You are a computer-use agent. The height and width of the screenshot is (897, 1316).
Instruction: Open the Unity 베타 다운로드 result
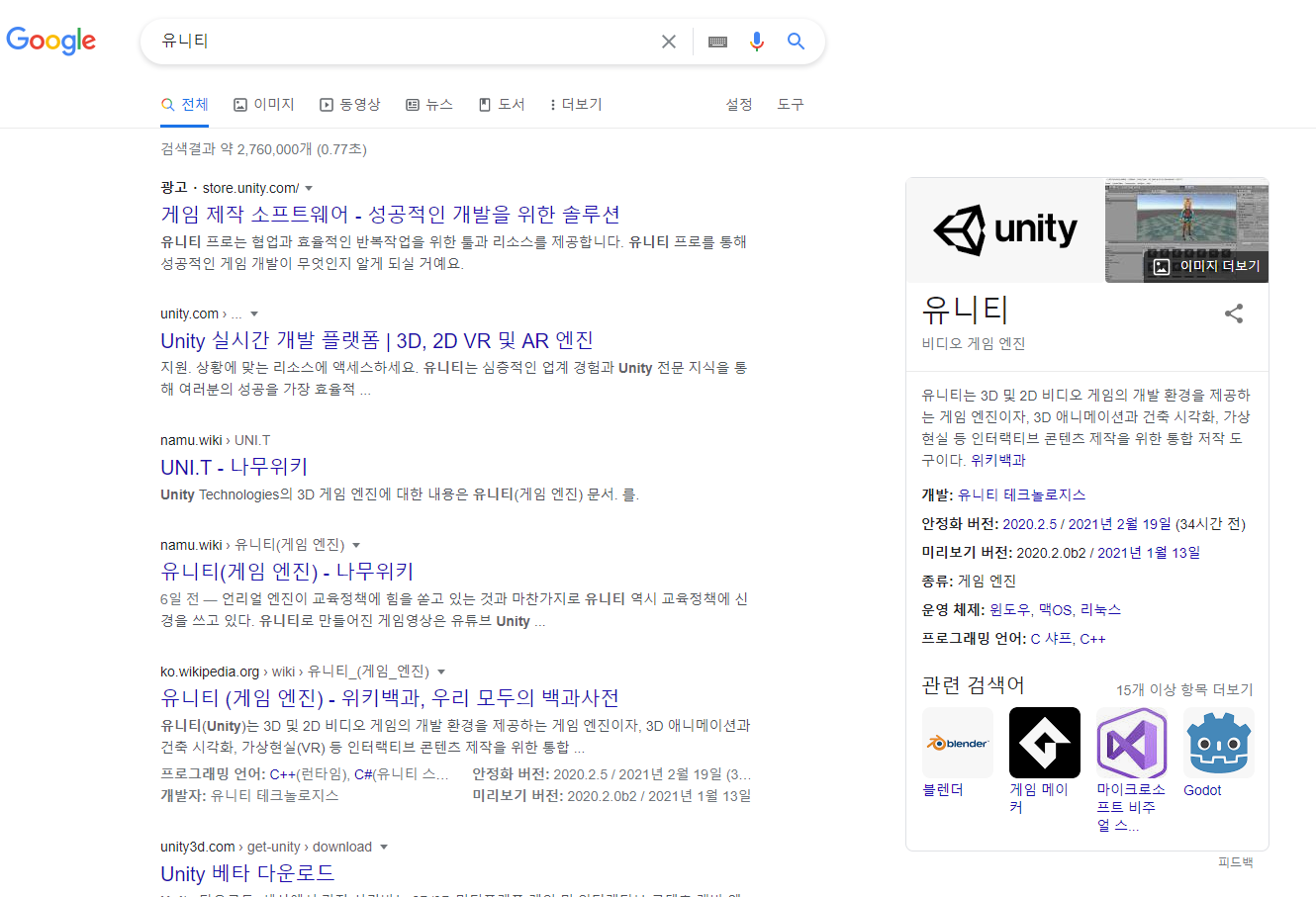pyautogui.click(x=247, y=873)
